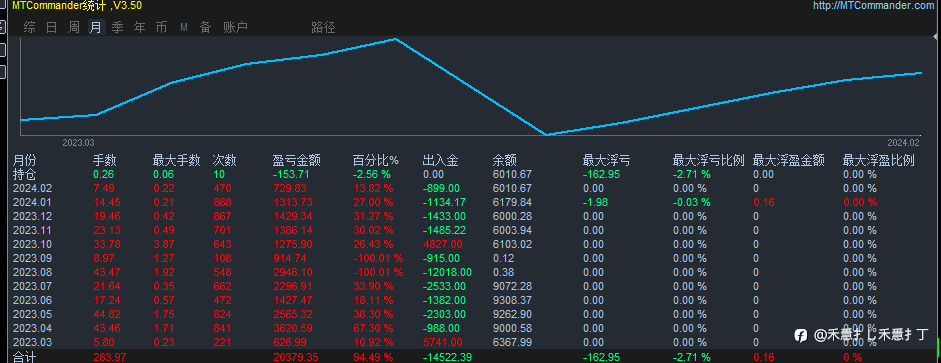This screenshot has height=363, width=941.
Task: Click the -0.03 % floating loss ratio
Action: click(x=692, y=202)
